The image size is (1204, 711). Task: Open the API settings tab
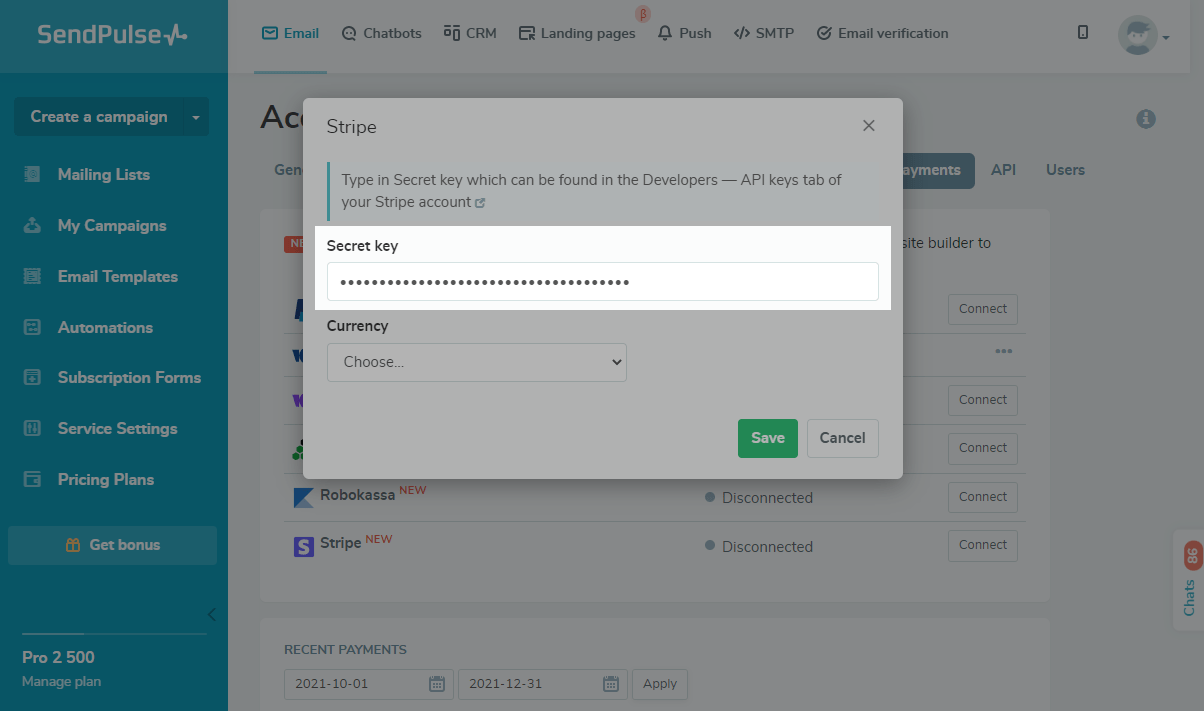click(1003, 170)
